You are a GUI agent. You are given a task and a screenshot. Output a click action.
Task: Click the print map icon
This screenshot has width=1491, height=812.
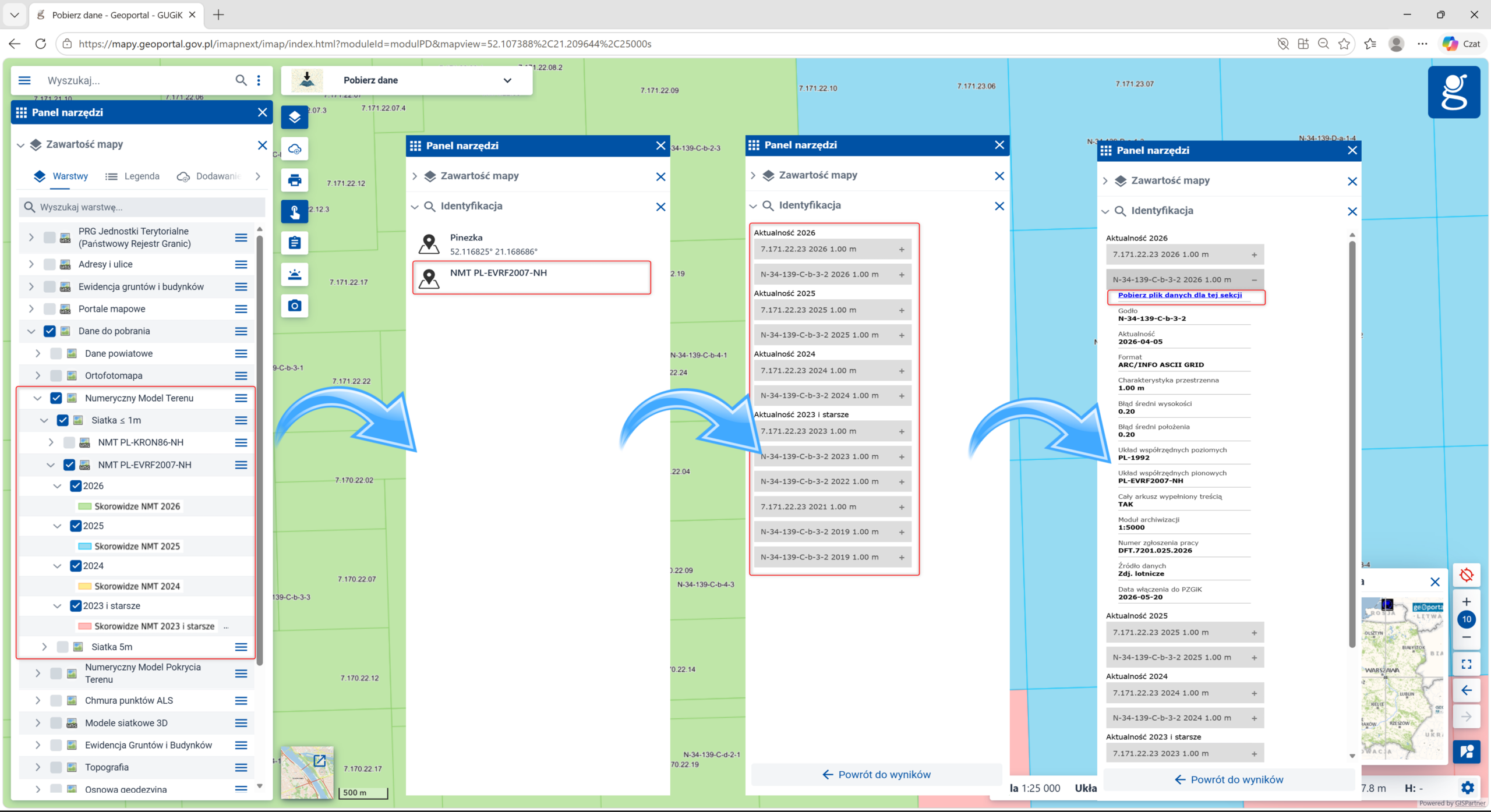295,180
